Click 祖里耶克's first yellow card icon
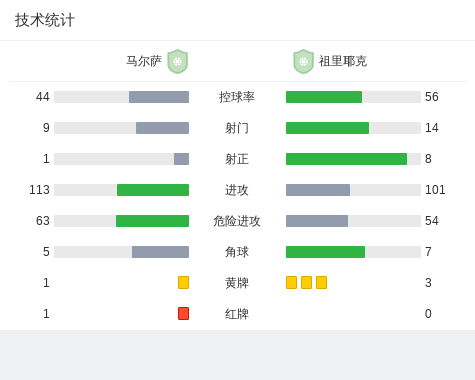The width and height of the screenshot is (475, 380). coord(291,282)
